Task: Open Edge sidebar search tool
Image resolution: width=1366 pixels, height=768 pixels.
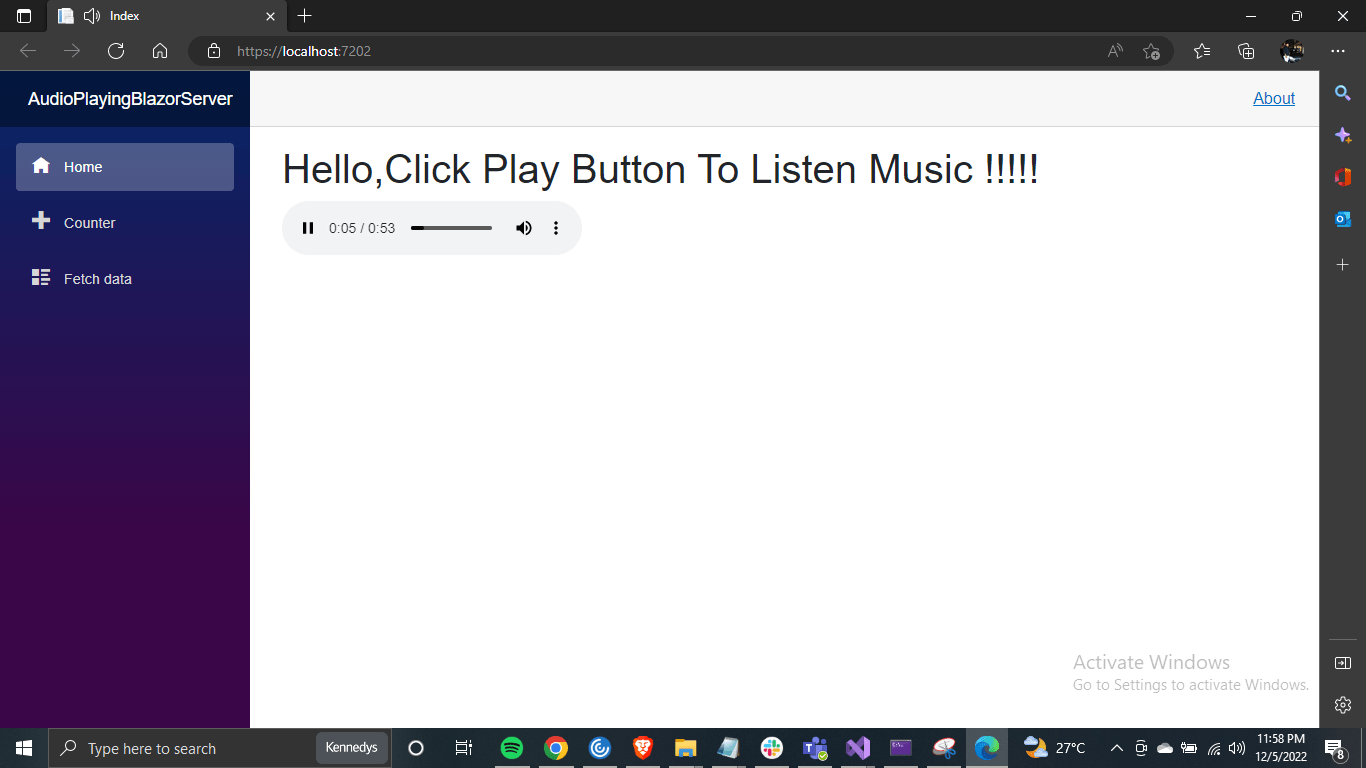Action: click(x=1342, y=93)
